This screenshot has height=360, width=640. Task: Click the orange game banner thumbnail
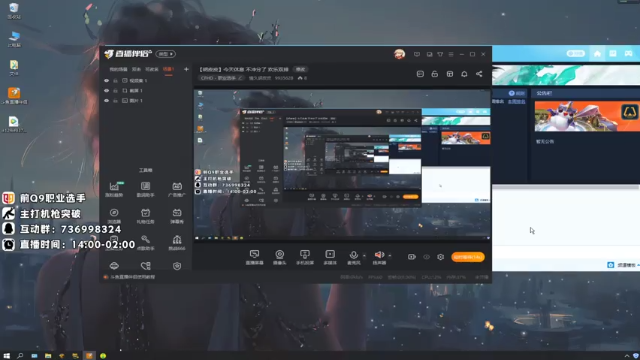click(587, 116)
